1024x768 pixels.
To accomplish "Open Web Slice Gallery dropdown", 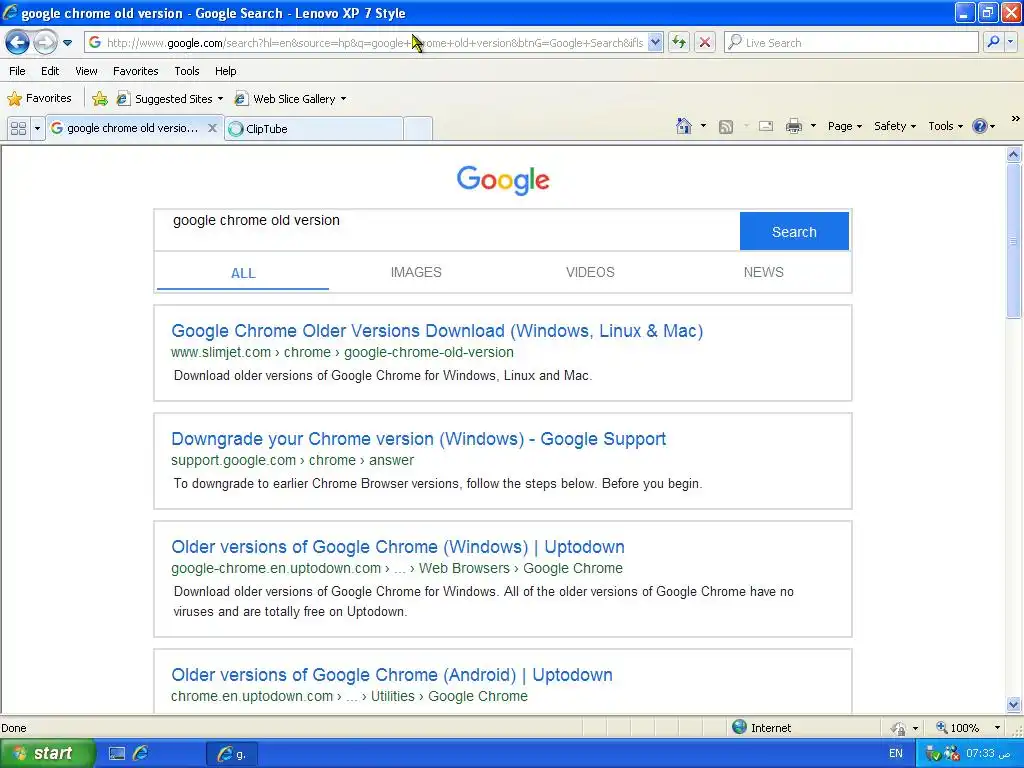I will (x=291, y=99).
